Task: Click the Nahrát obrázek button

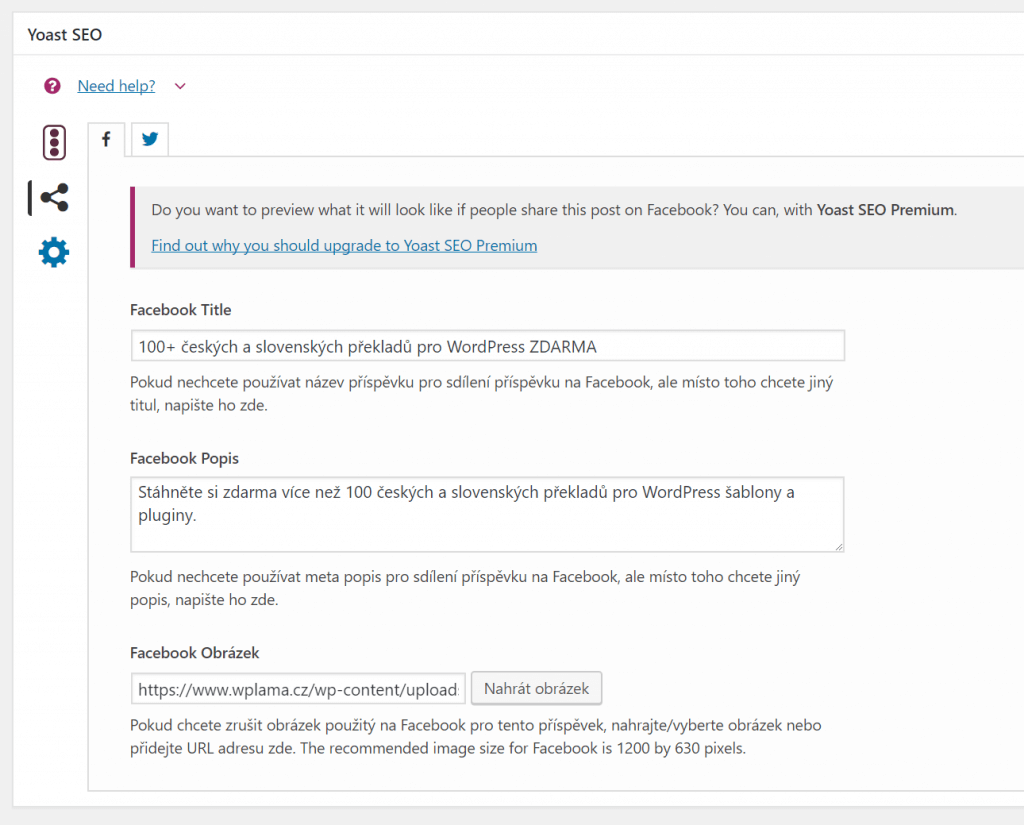Action: click(x=536, y=688)
